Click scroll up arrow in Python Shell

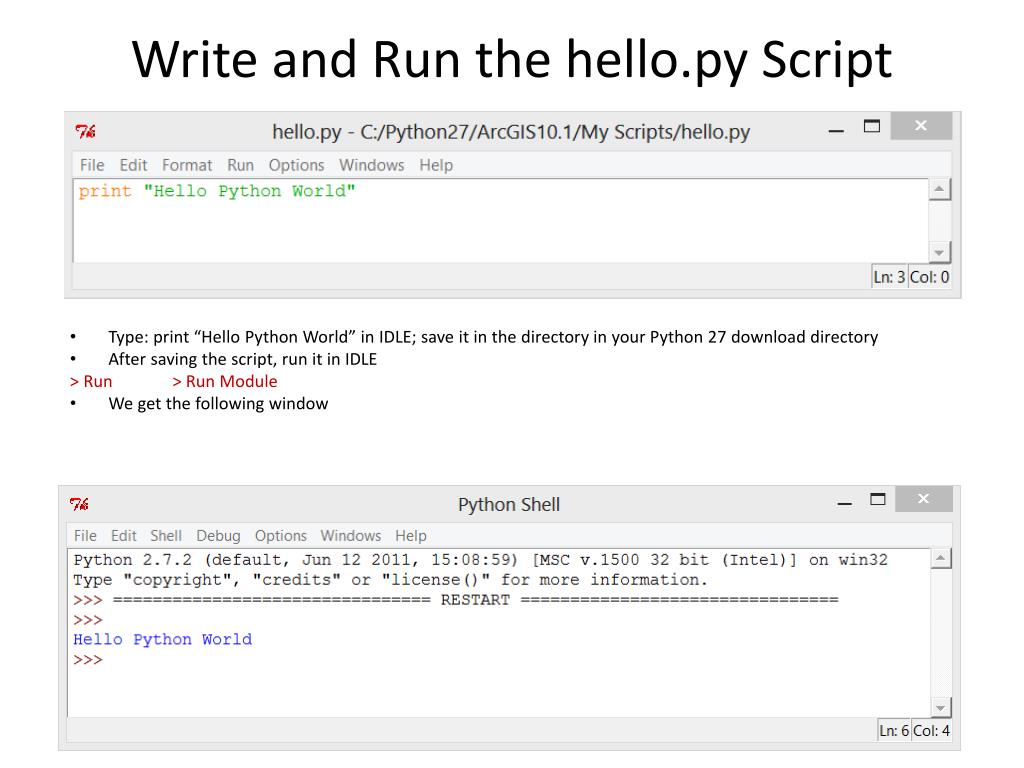click(x=941, y=558)
